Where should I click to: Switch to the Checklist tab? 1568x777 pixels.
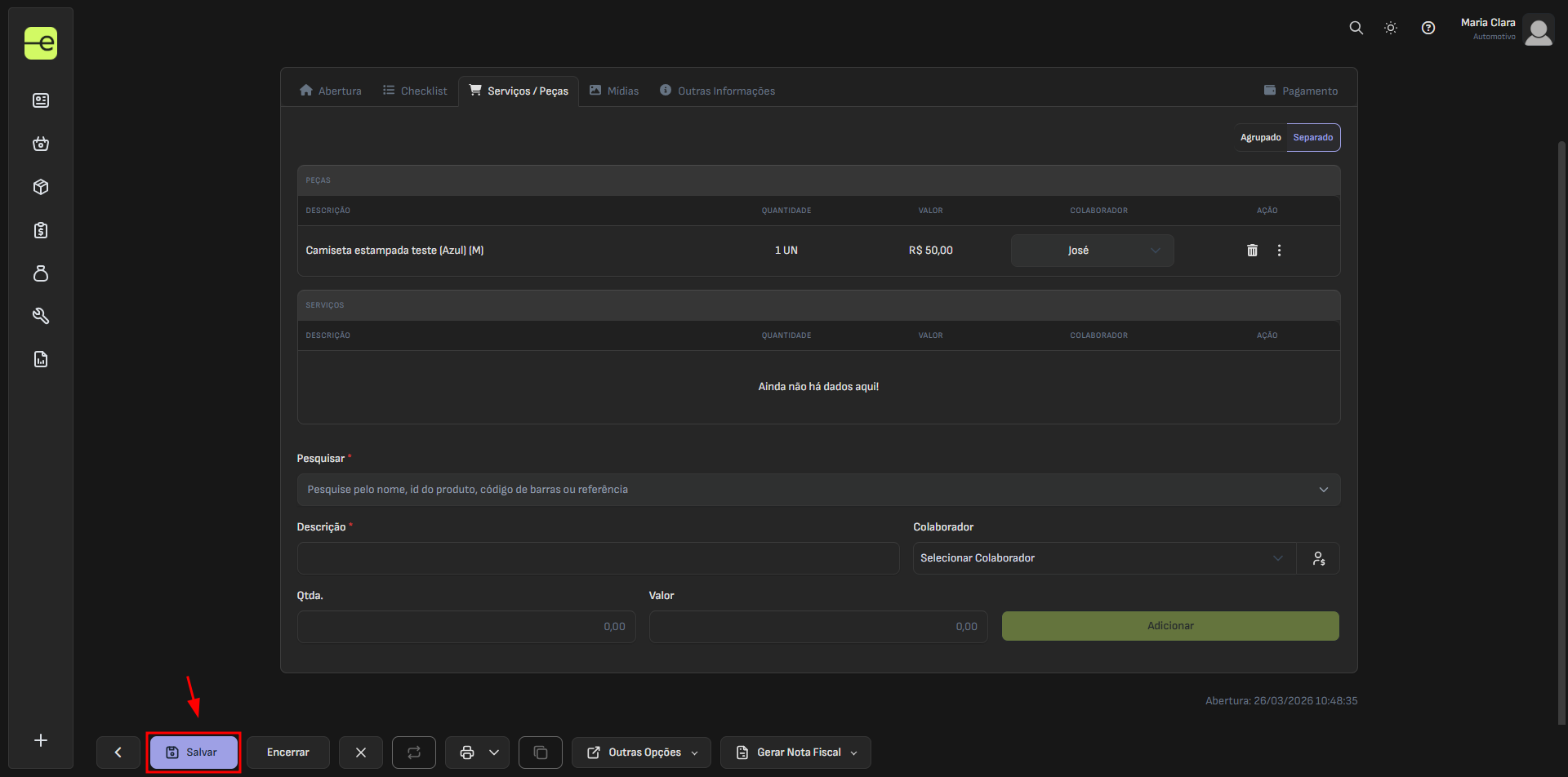coord(415,91)
